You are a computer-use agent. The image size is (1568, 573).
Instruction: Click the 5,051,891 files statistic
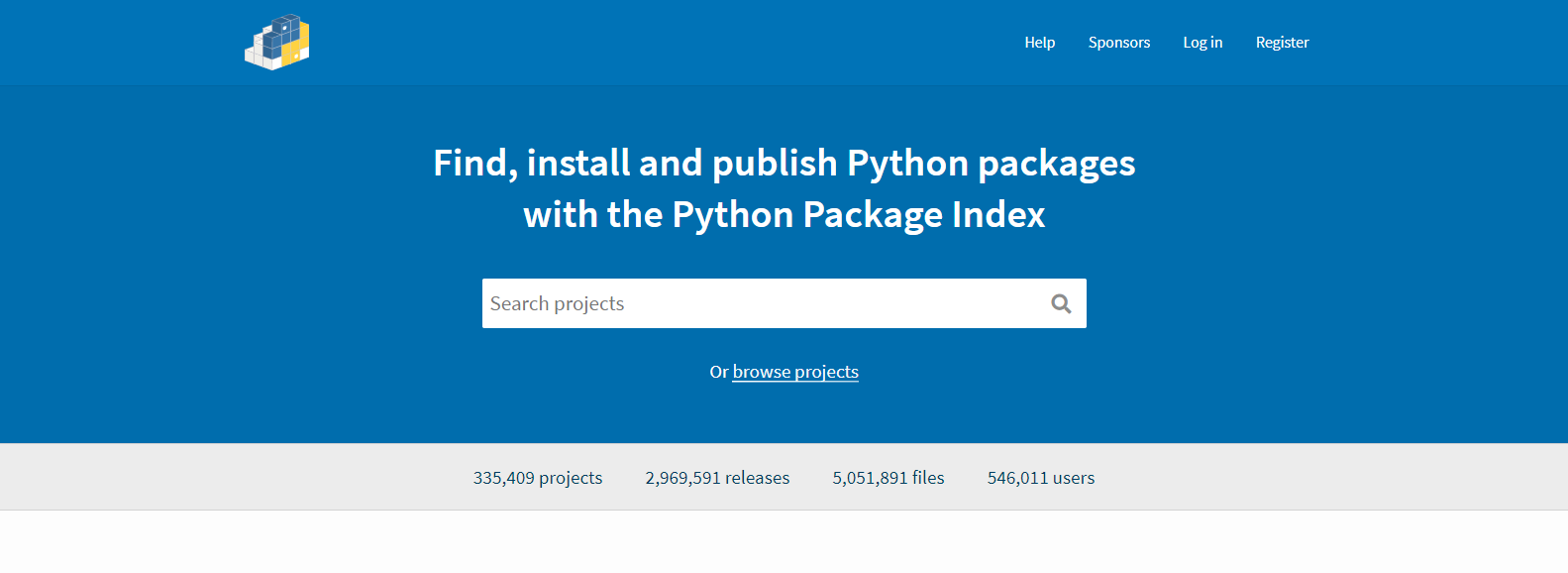[x=889, y=478]
